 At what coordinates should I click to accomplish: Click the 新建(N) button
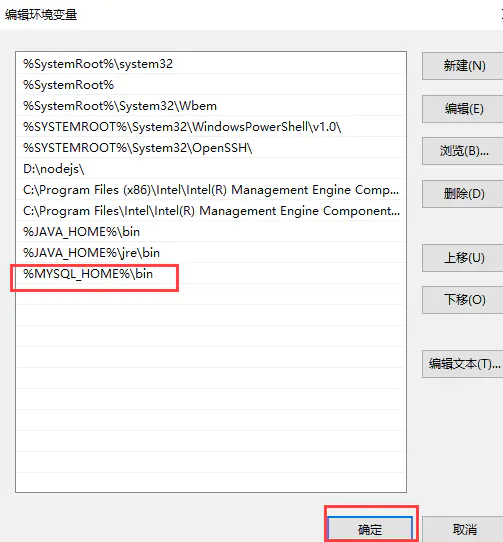tap(463, 66)
